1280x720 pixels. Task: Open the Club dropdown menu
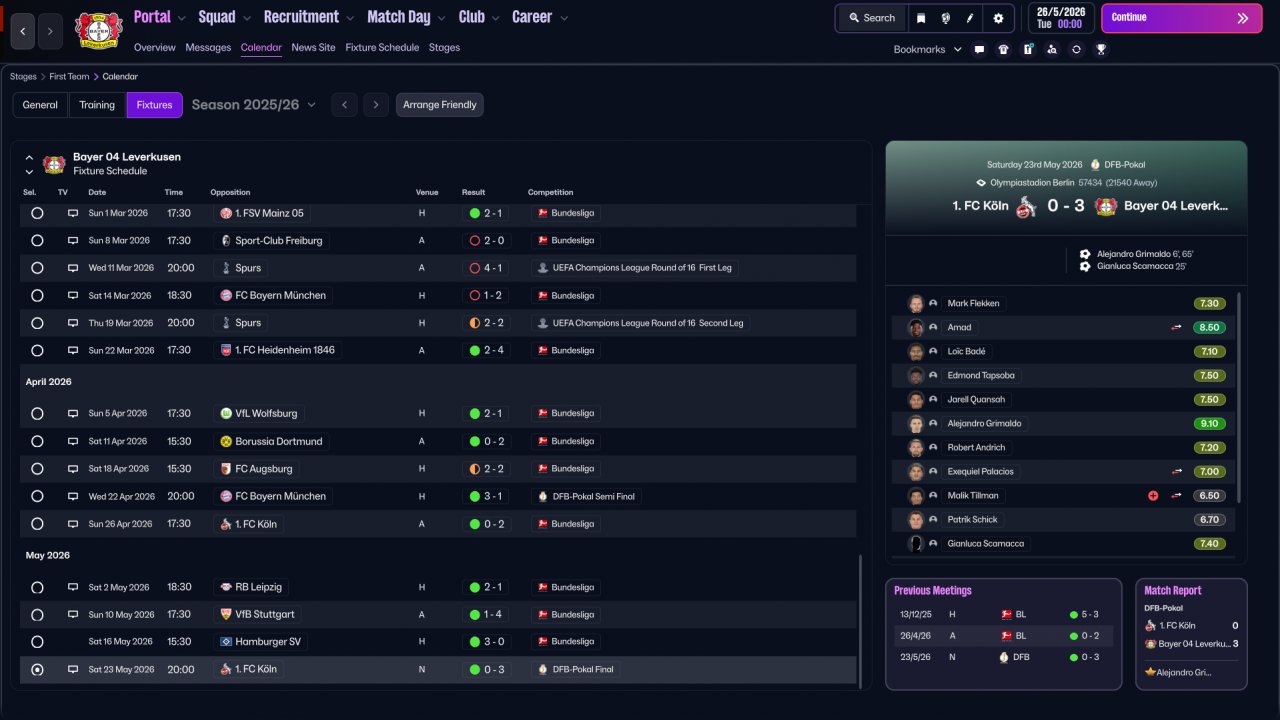[x=479, y=17]
